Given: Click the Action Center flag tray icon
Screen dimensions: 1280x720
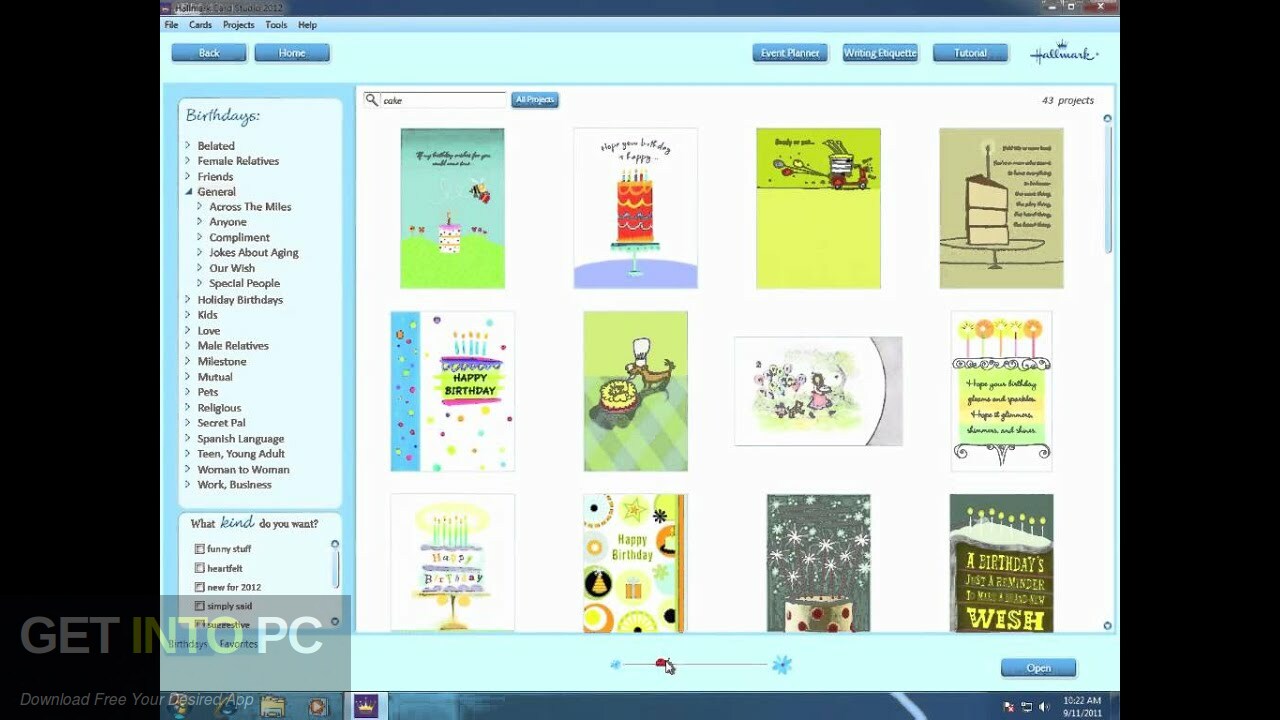Looking at the screenshot, I should click(1009, 706).
